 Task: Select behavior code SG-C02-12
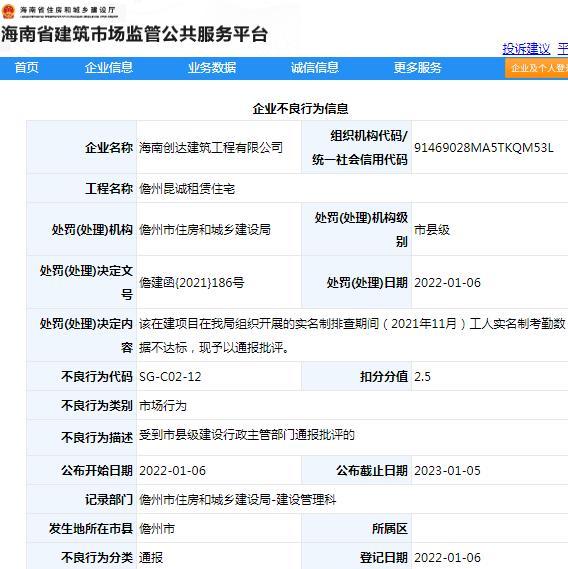point(170,377)
